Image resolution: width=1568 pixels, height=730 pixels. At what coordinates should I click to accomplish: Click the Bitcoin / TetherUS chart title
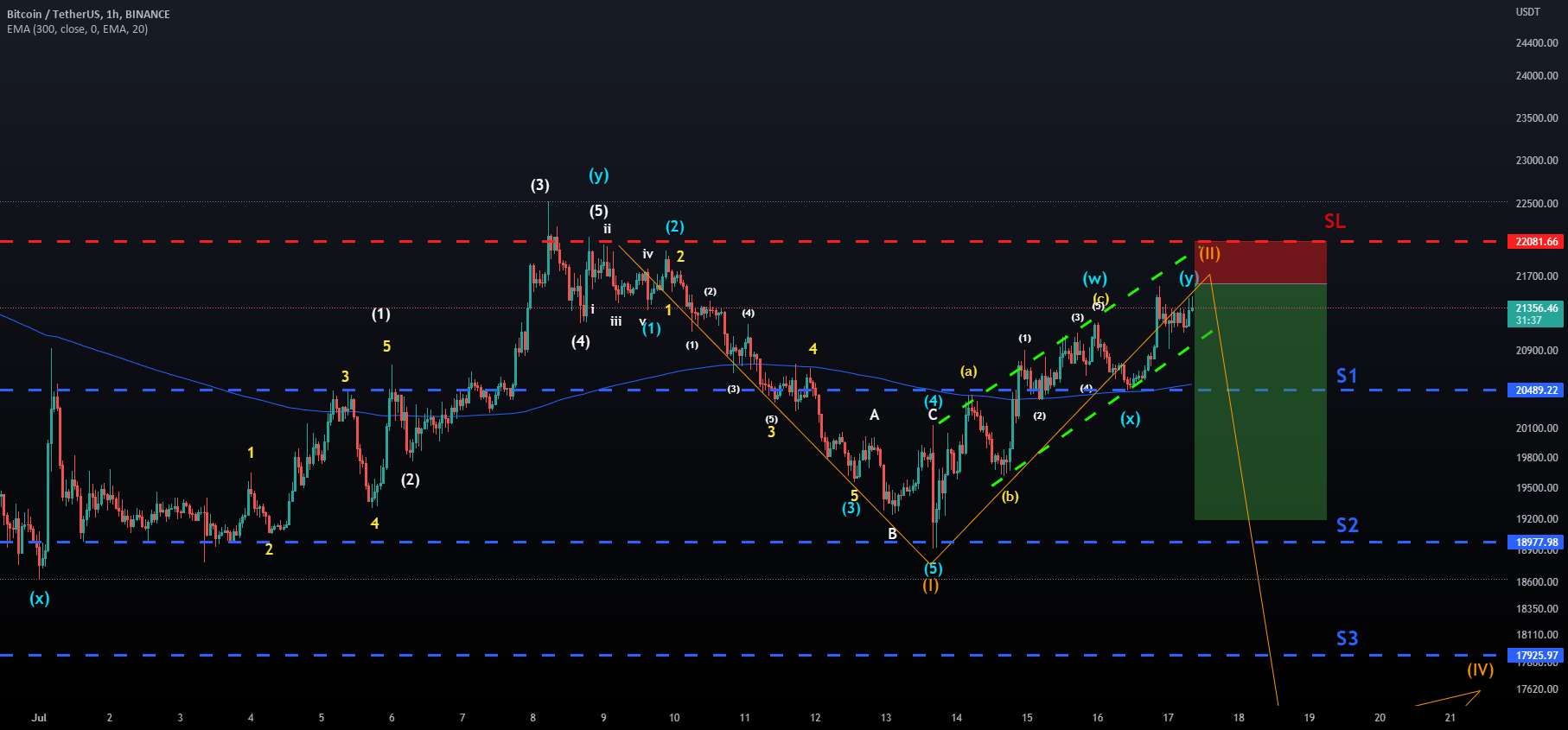click(x=88, y=15)
